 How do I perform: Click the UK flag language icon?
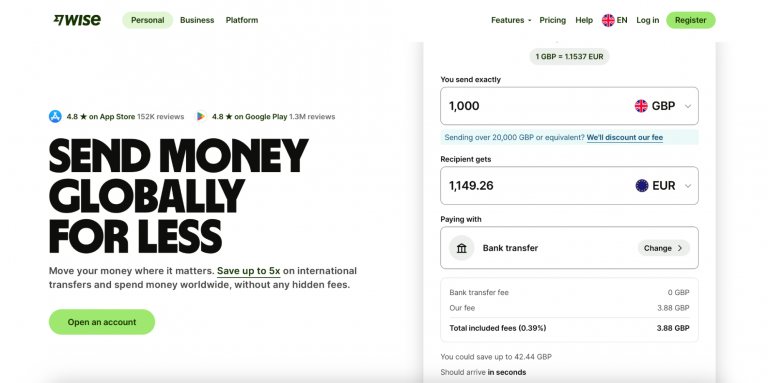coord(608,20)
